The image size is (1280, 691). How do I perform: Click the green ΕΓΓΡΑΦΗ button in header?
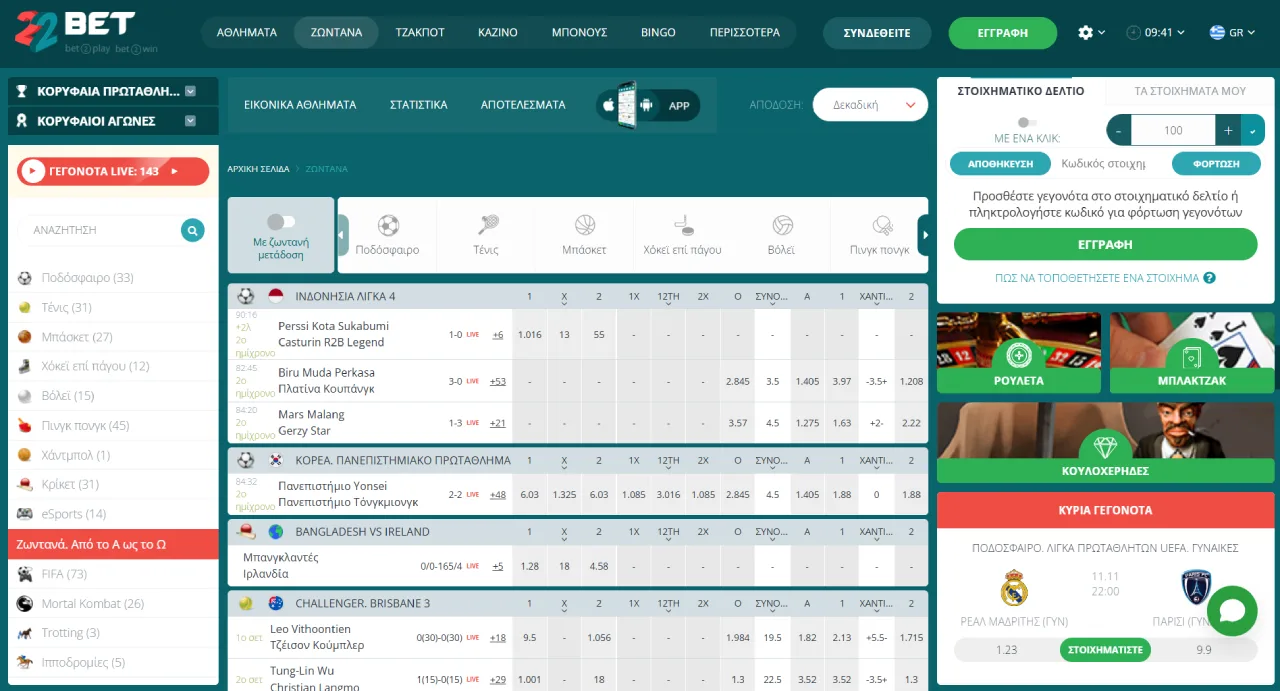[1002, 33]
